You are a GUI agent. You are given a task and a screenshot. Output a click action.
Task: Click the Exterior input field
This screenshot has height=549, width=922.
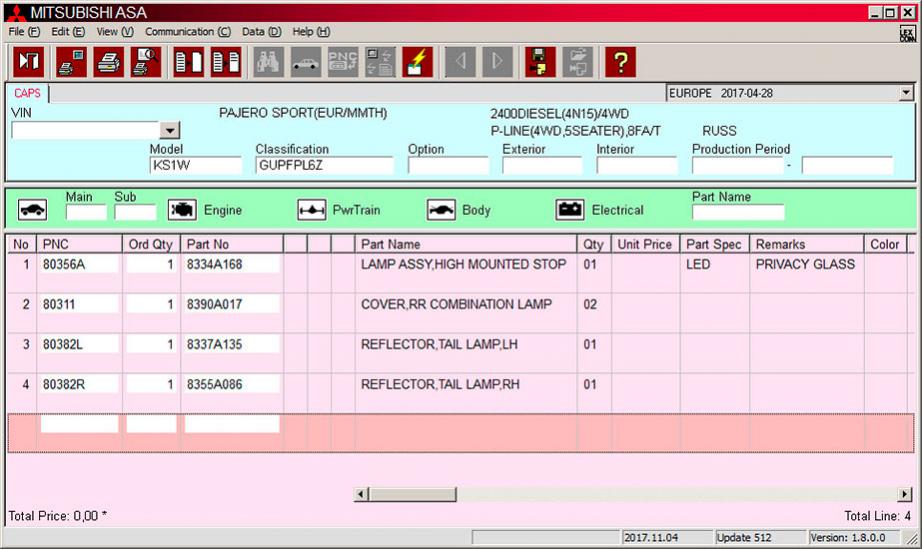[542, 165]
